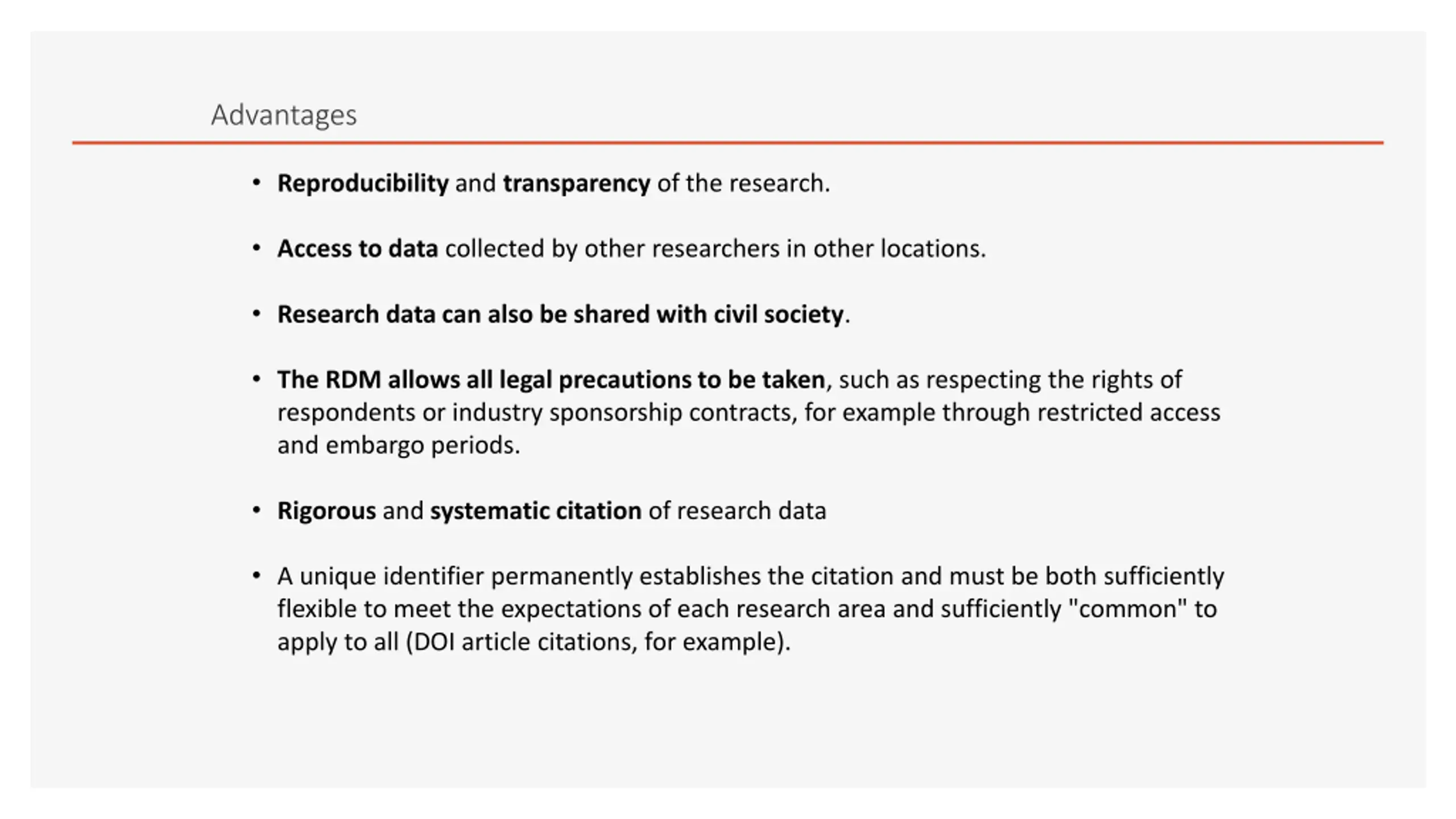The width and height of the screenshot is (1456, 819).
Task: Click the bullet before Reproducibility
Action: [x=257, y=183]
